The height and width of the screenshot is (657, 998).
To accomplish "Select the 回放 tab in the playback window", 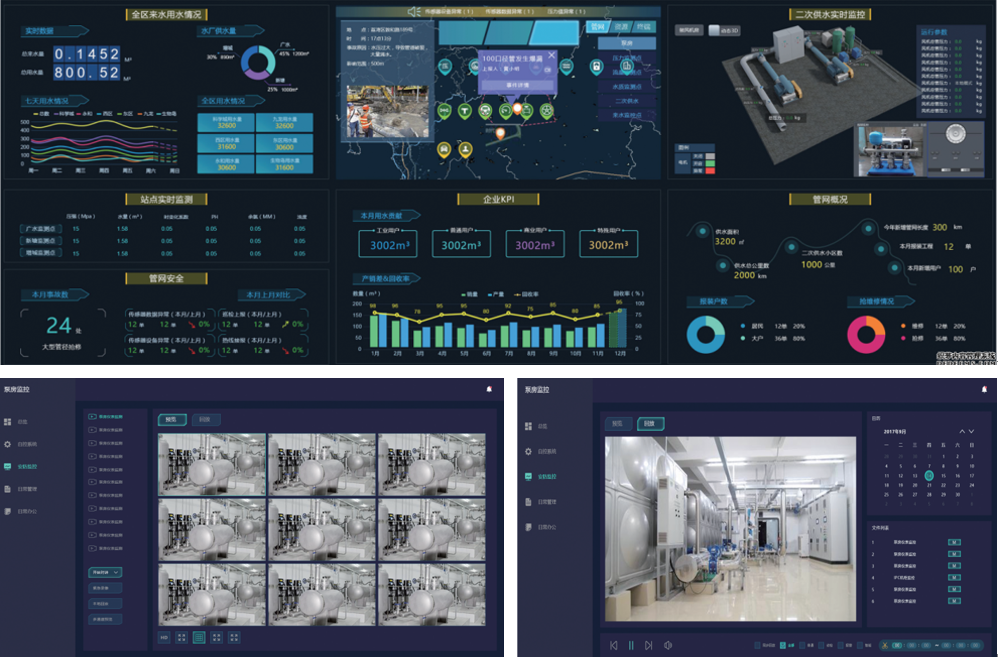I will point(650,423).
